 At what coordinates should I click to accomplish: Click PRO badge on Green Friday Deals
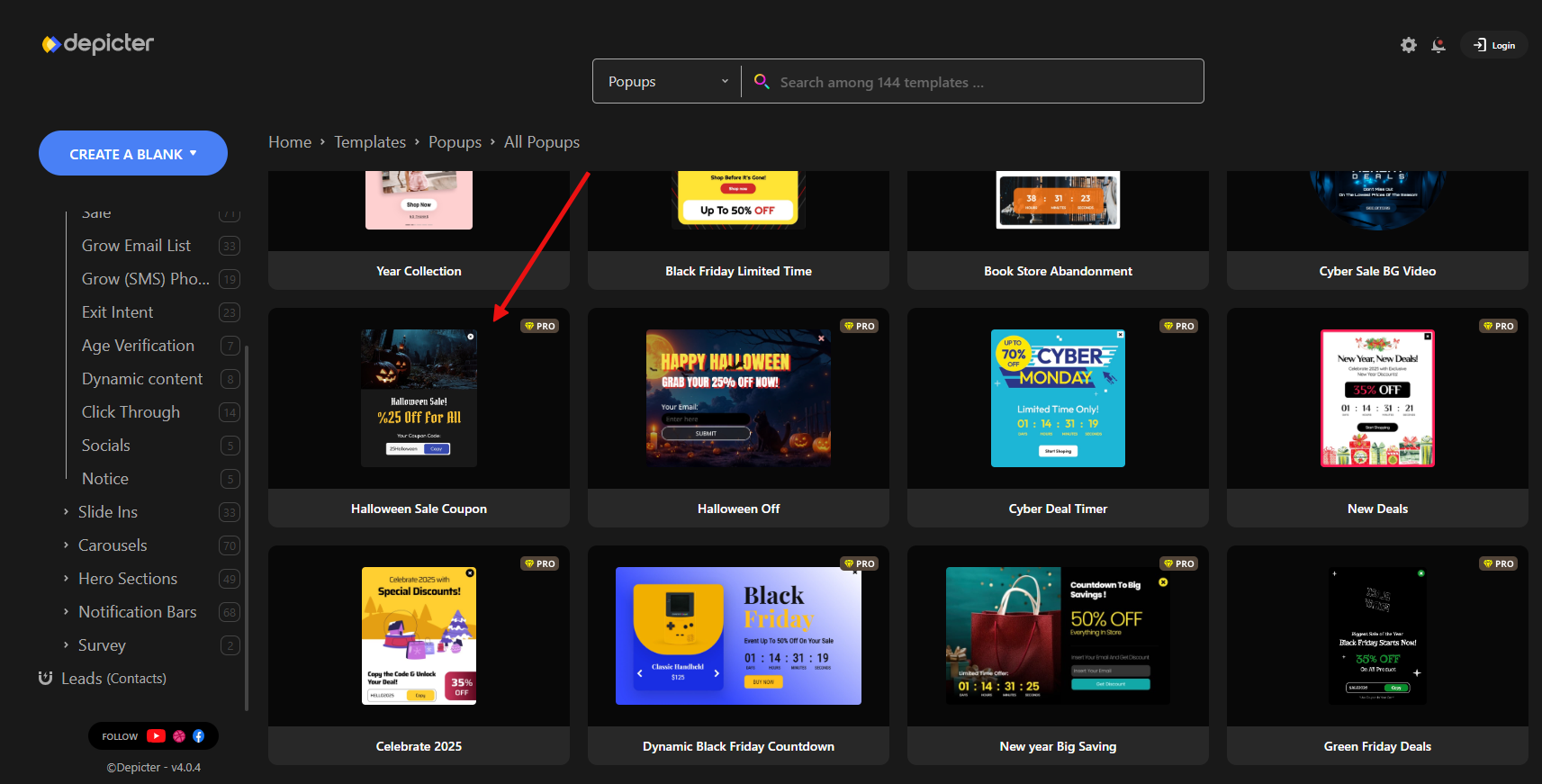coord(1499,563)
